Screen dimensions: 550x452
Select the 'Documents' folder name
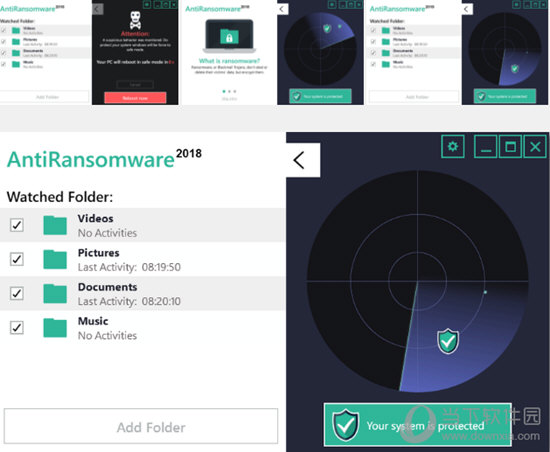pyautogui.click(x=107, y=287)
